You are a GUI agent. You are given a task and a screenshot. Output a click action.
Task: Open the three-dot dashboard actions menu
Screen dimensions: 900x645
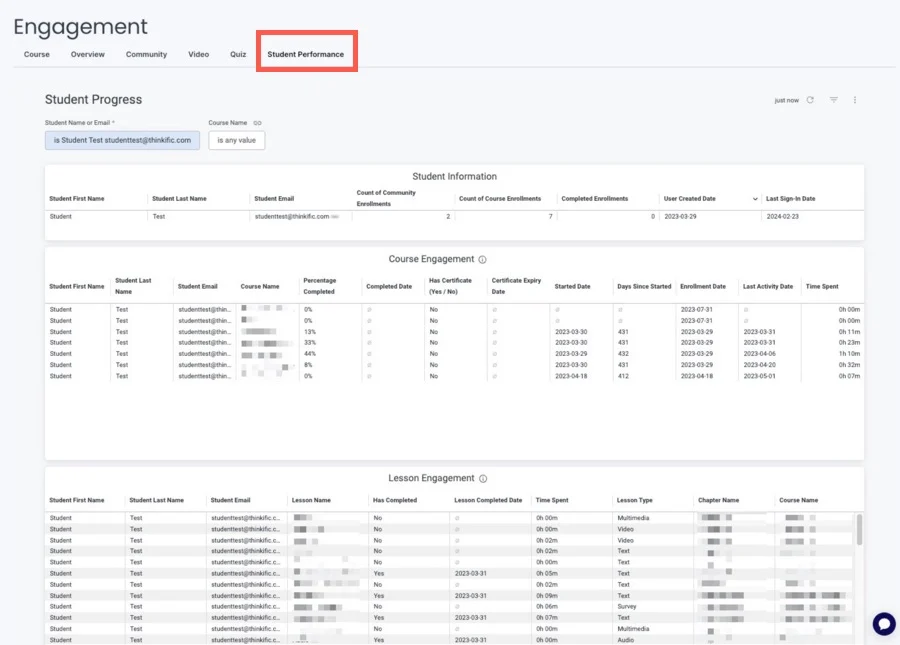(855, 100)
